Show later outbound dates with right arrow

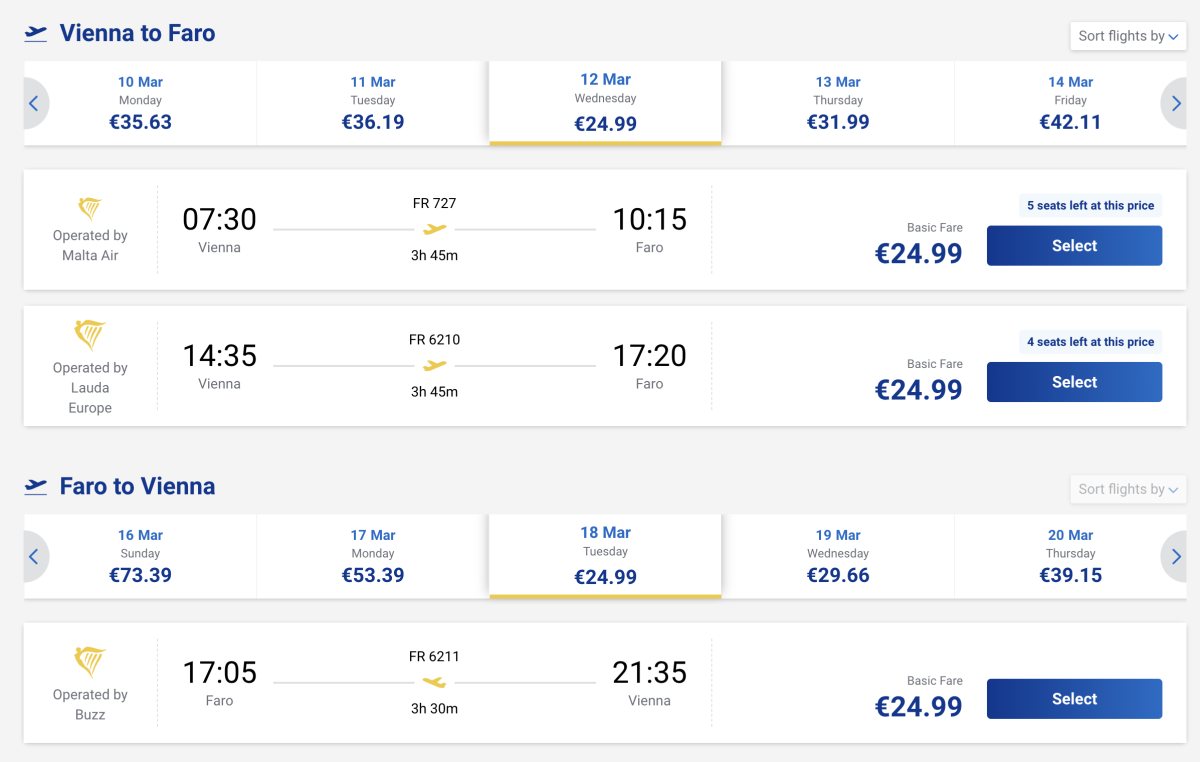[1176, 103]
